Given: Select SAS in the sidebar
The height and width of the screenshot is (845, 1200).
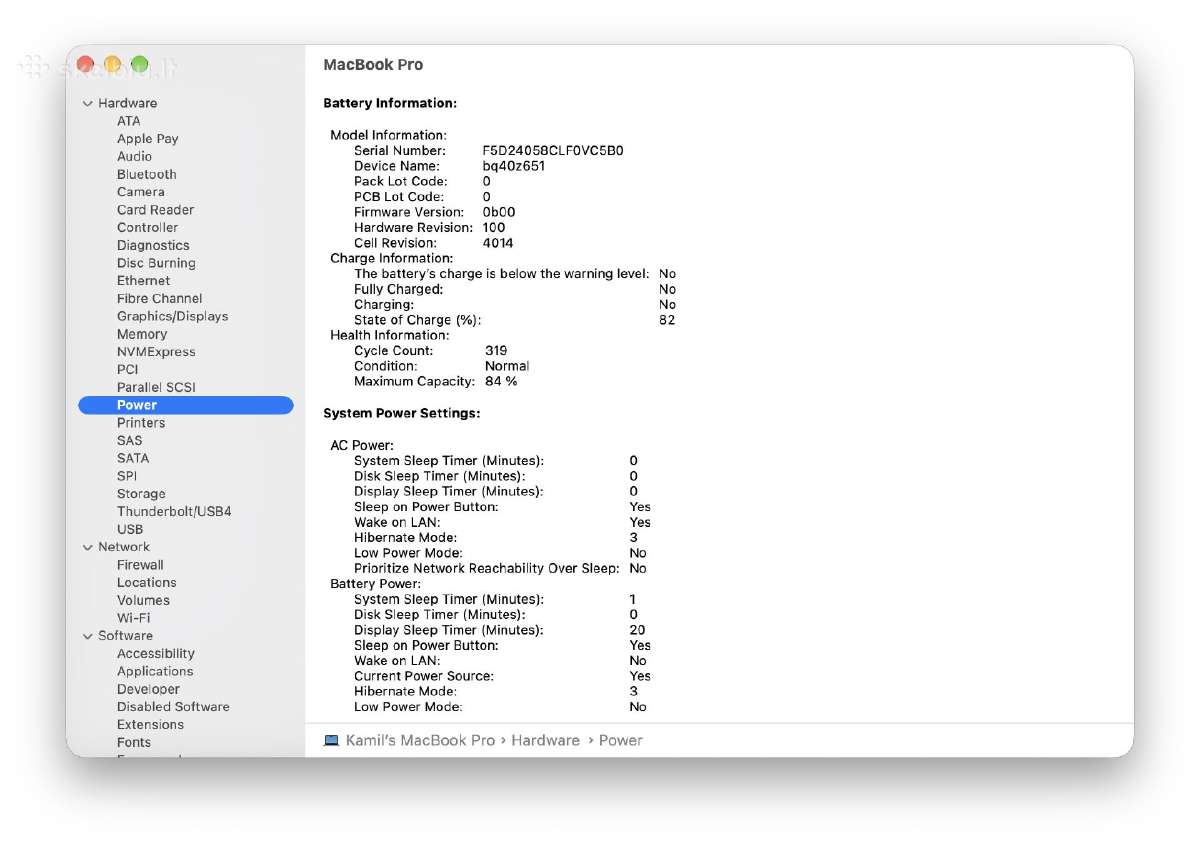Looking at the screenshot, I should (129, 440).
